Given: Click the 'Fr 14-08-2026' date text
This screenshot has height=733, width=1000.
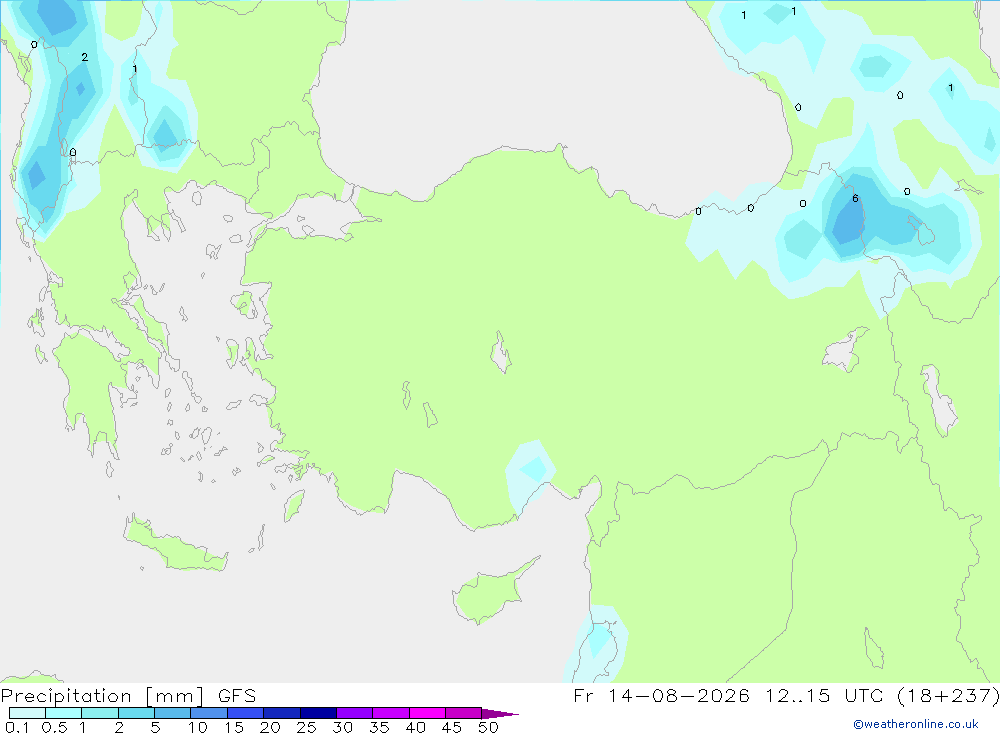Looking at the screenshot, I should click(661, 695).
